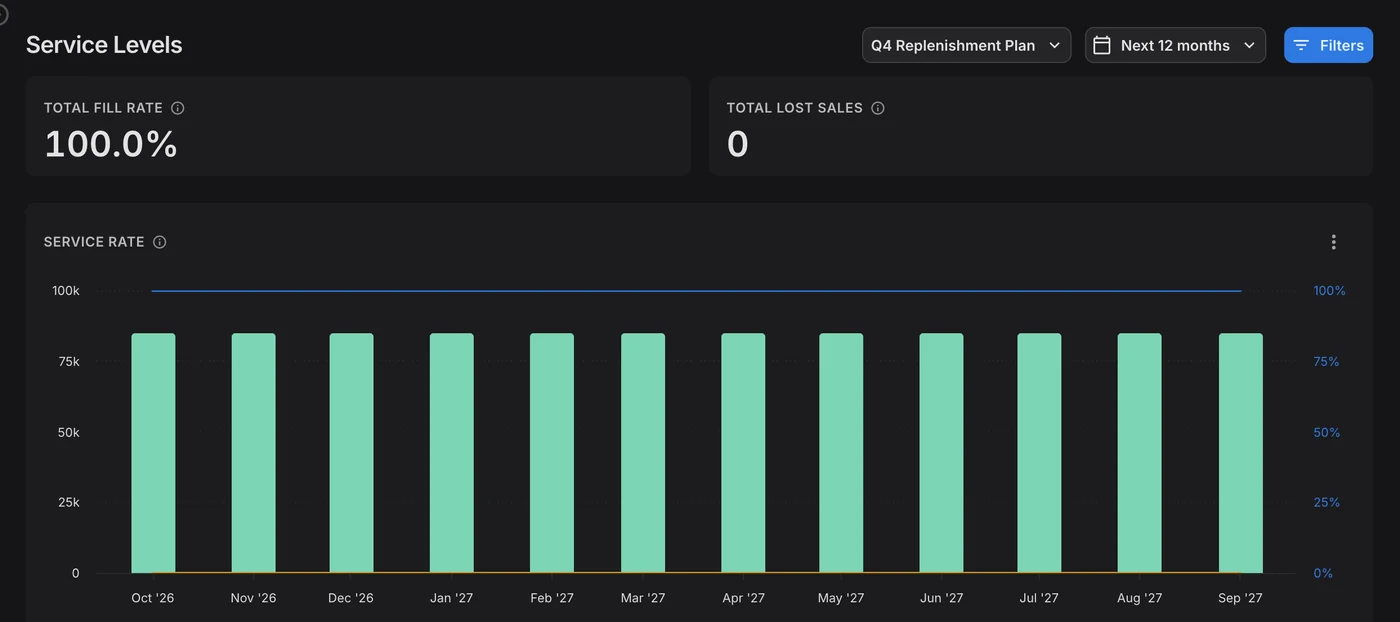Click the 100k left axis label
Image resolution: width=1400 pixels, height=622 pixels.
(x=66, y=291)
